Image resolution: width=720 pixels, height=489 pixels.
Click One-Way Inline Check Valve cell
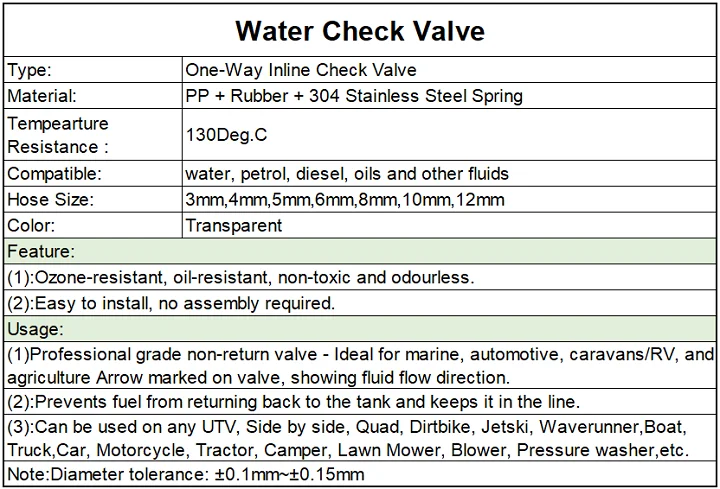click(x=449, y=70)
